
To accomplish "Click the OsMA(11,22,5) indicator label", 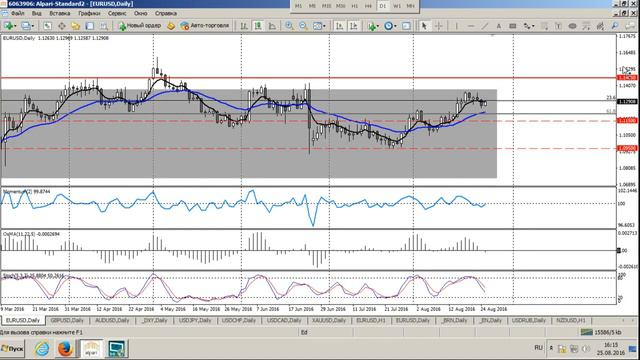I will 31,234.
